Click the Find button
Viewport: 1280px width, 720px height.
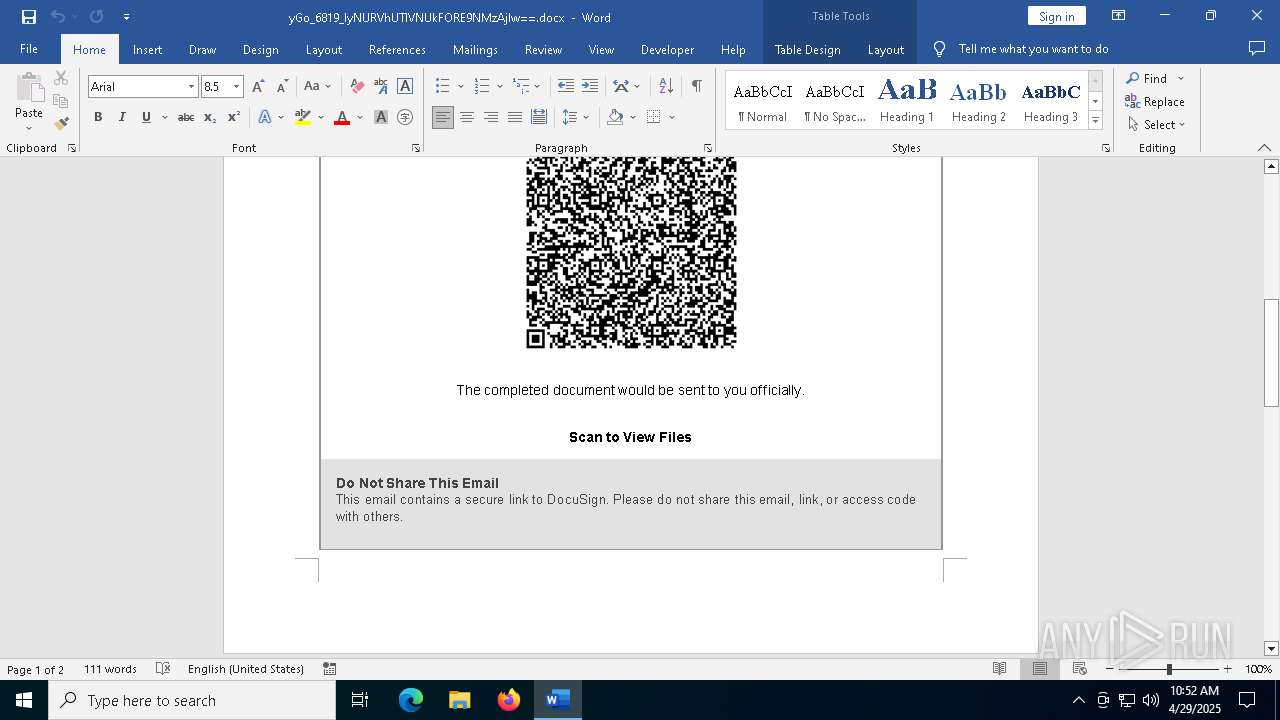1146,78
